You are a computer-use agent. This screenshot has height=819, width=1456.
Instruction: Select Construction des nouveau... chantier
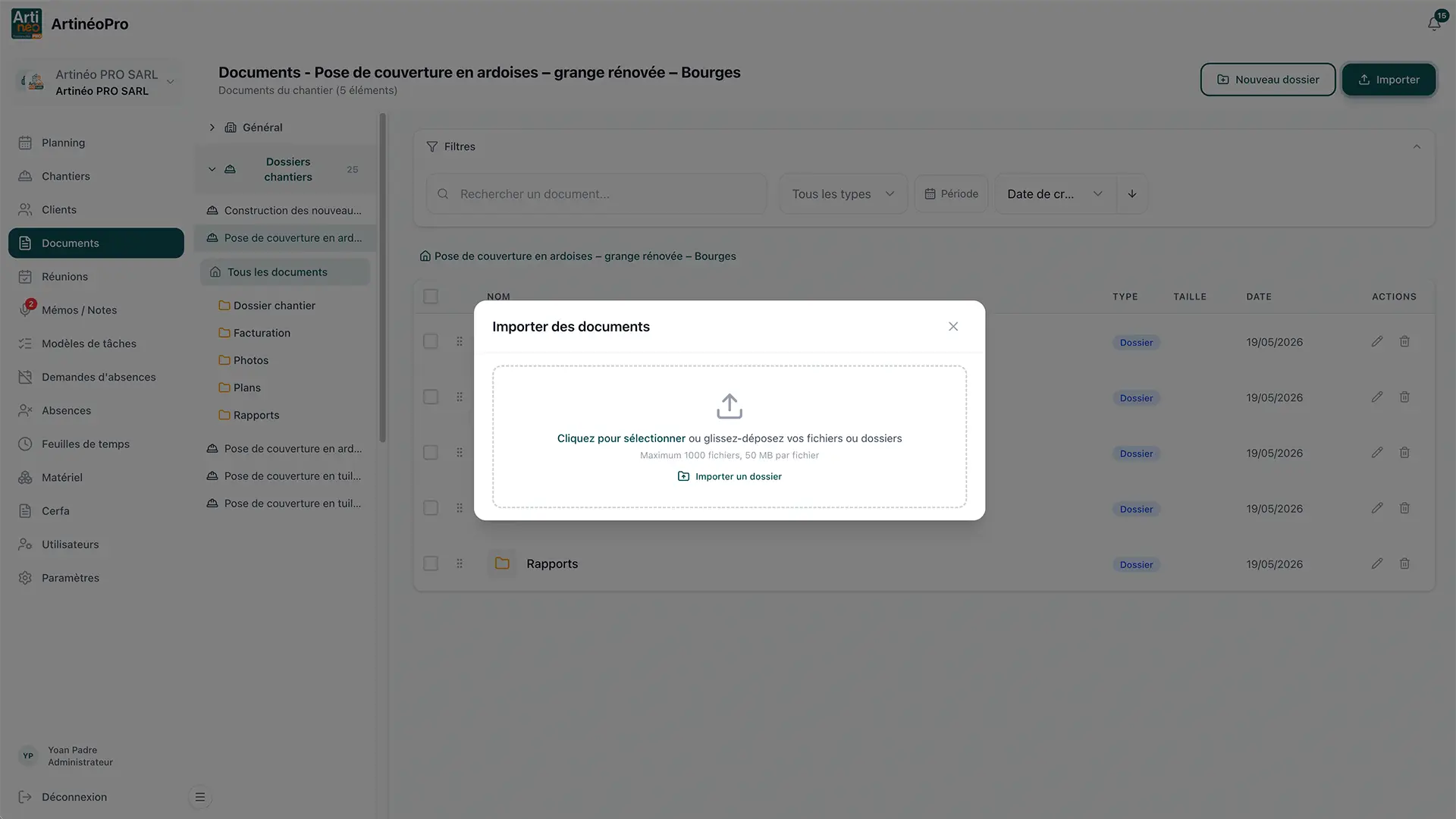pyautogui.click(x=285, y=211)
